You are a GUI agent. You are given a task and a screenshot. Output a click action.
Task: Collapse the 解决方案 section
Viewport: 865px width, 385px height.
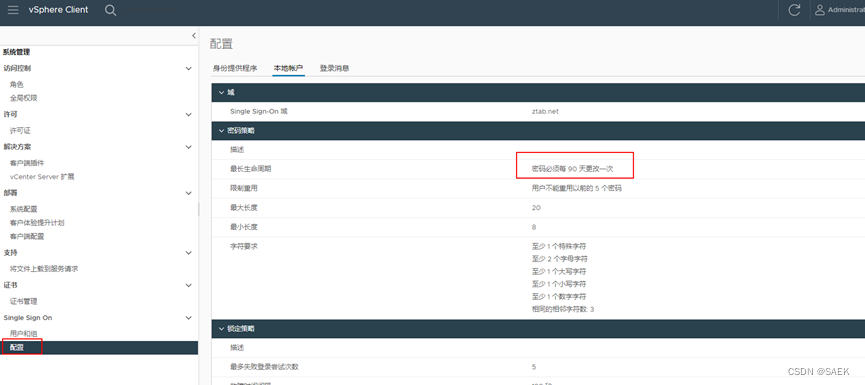point(189,147)
